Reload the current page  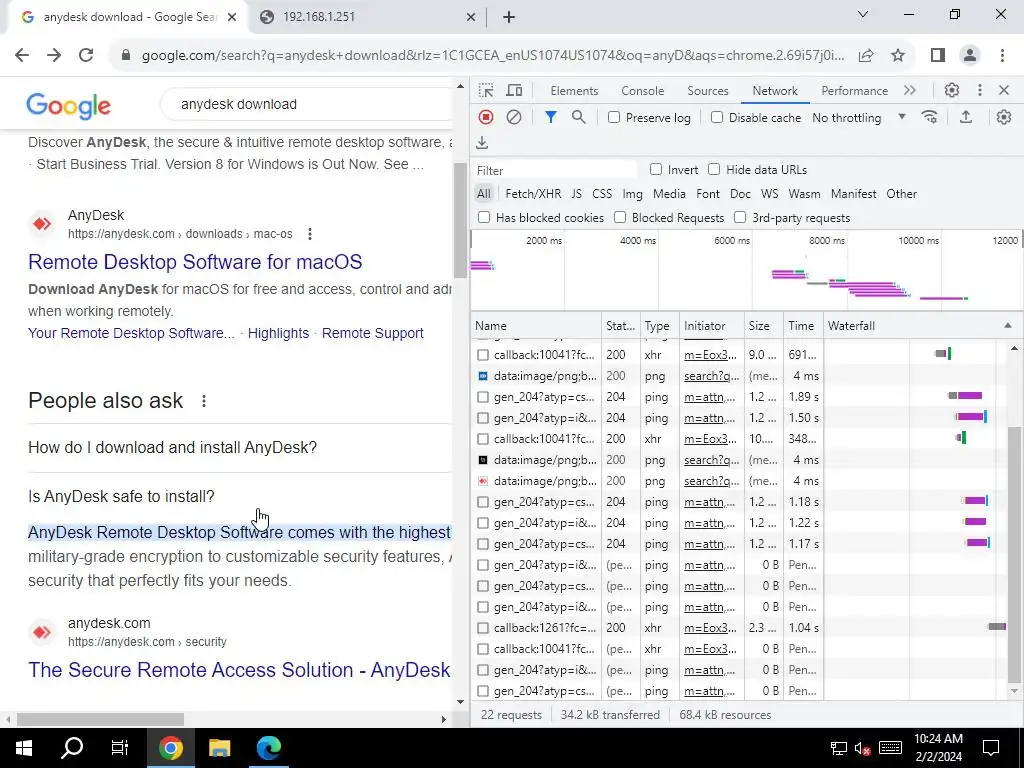point(86,55)
